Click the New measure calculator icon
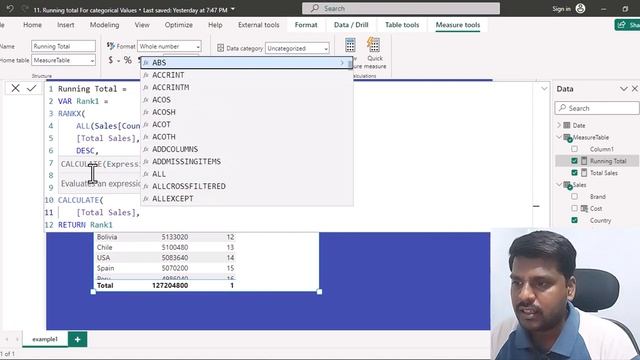 350,45
